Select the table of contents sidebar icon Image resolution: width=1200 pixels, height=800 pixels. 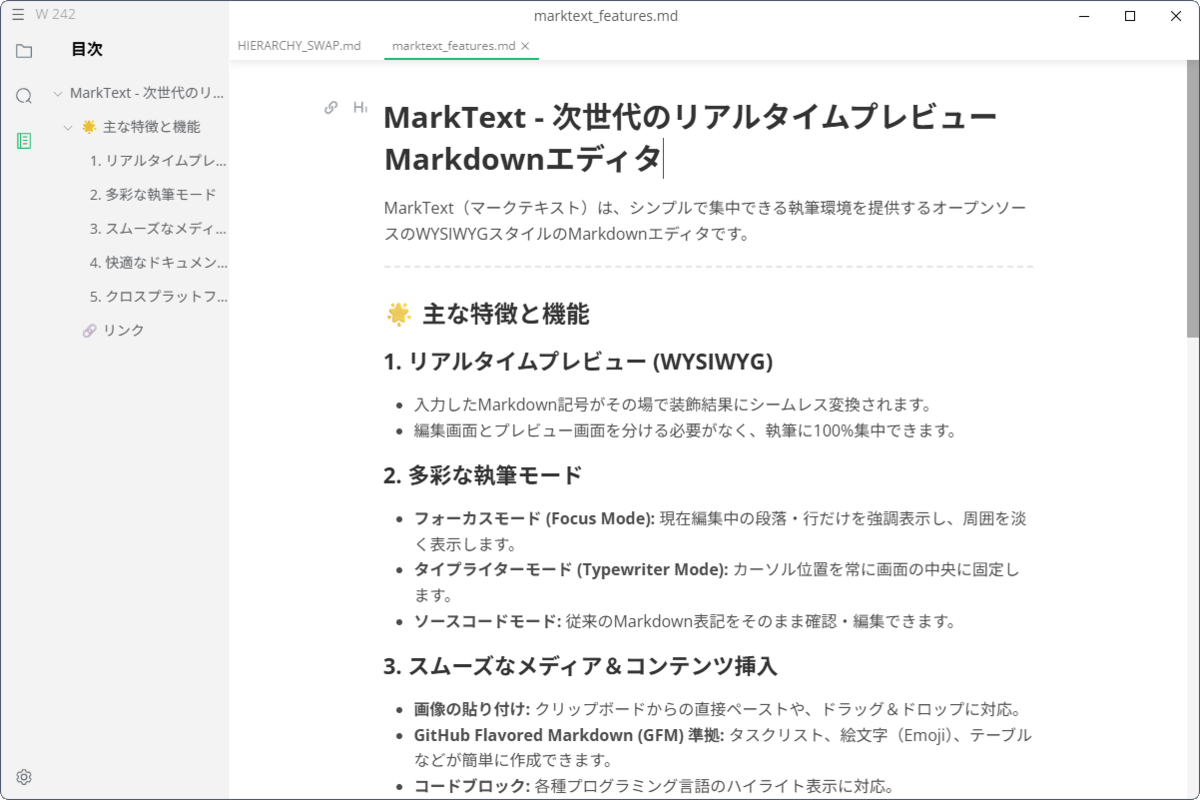tap(24, 141)
